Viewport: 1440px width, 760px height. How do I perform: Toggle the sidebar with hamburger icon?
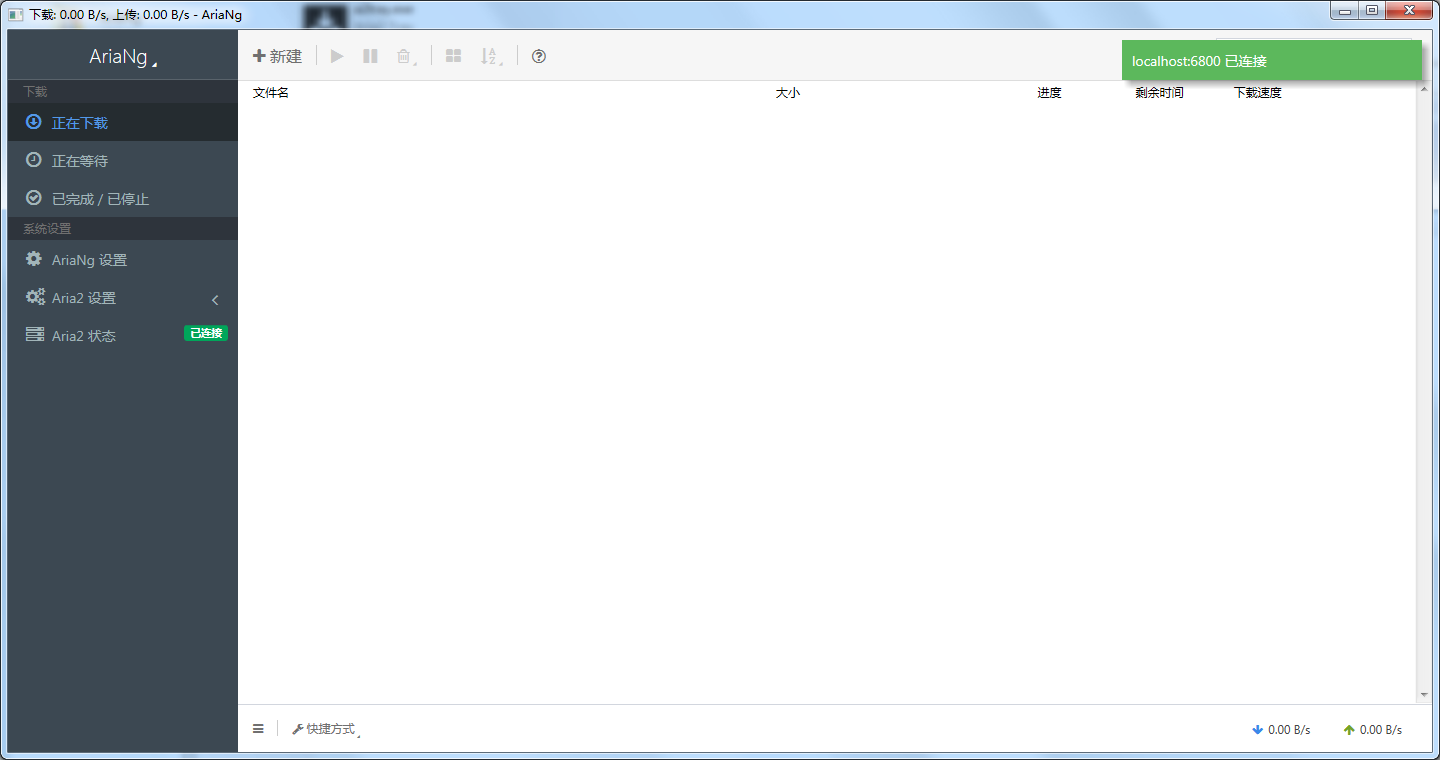pyautogui.click(x=258, y=729)
